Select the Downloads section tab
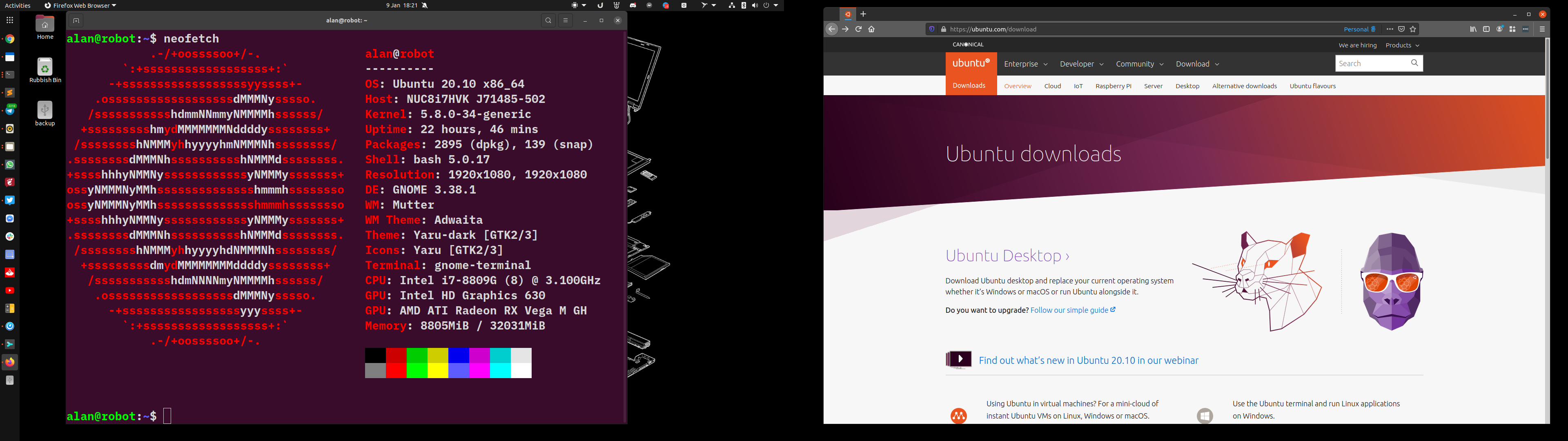Screen dimensions: 1568x441 (969, 86)
